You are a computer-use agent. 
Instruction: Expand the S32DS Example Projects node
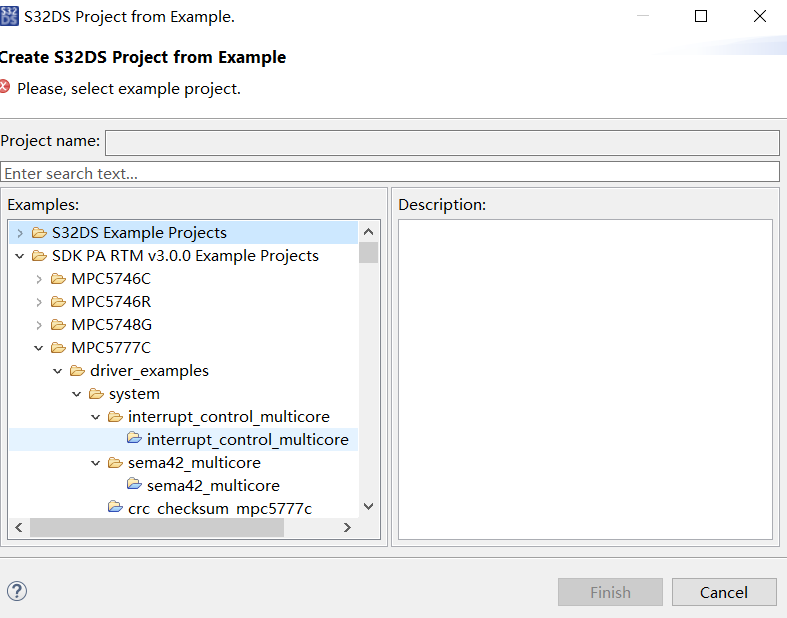point(19,233)
